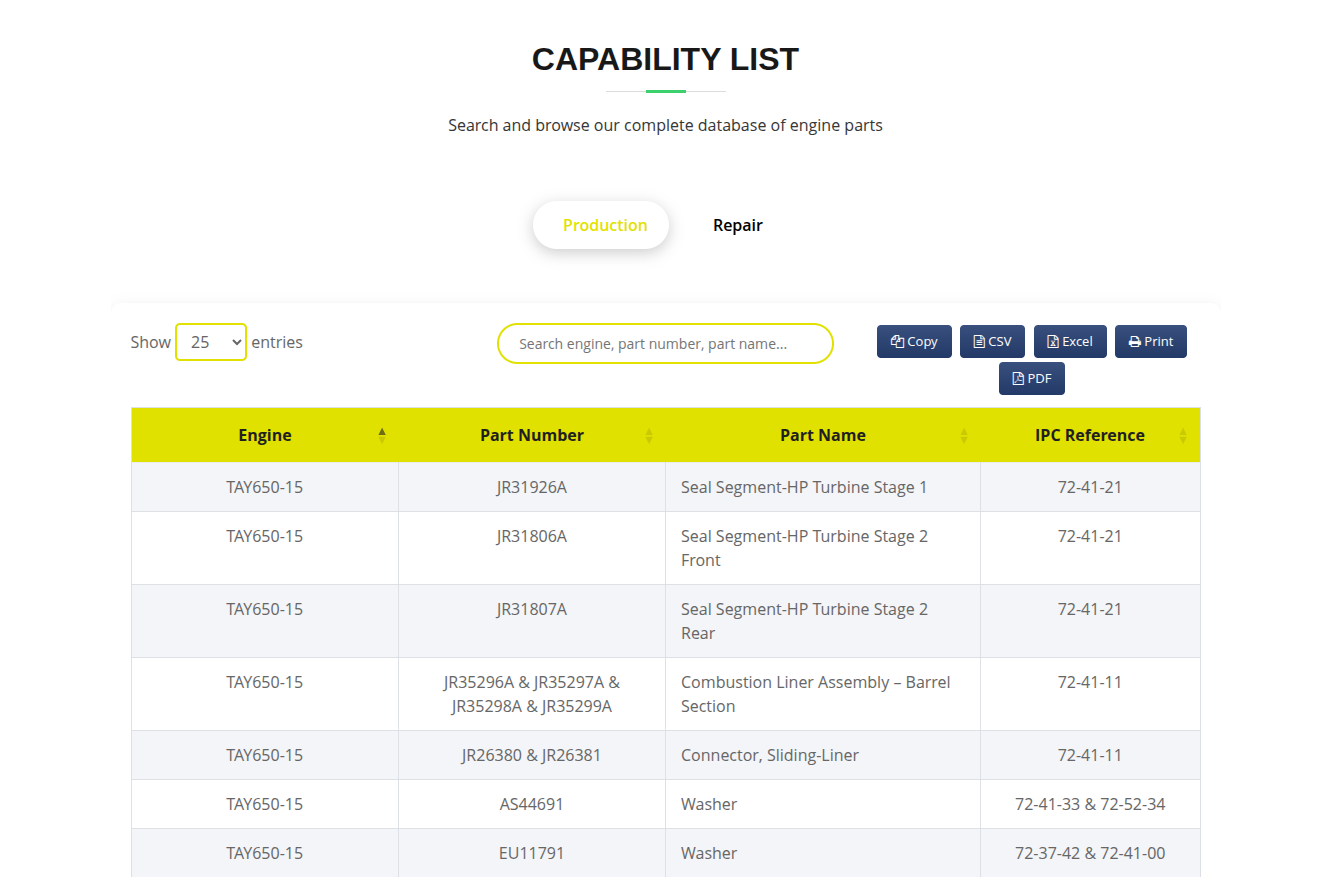
Task: Print the capability list
Action: pos(1151,341)
